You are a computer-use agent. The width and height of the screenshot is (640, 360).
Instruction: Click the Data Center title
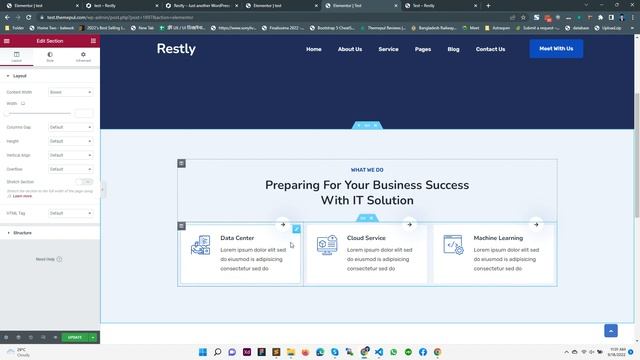[x=237, y=238]
